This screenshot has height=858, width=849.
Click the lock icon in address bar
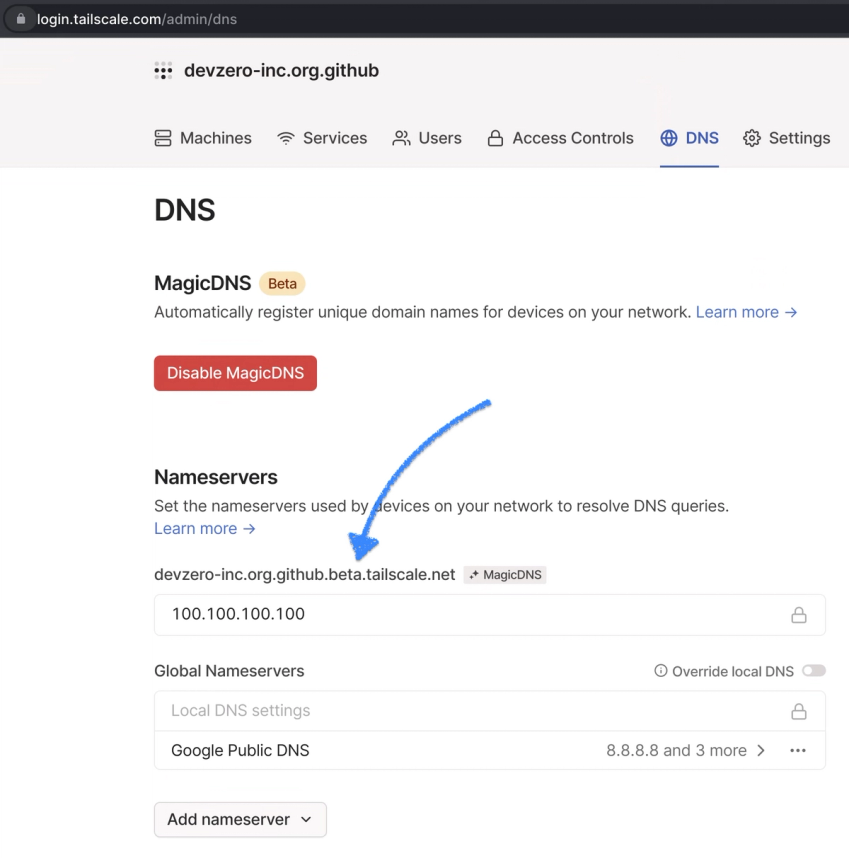21,19
